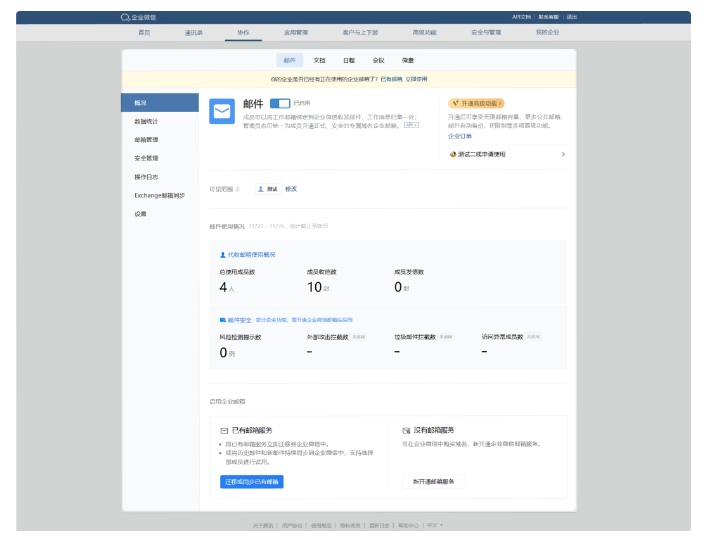Open the 中文 language dropdown in footer
Viewport: 710px width, 541px height.
point(434,525)
